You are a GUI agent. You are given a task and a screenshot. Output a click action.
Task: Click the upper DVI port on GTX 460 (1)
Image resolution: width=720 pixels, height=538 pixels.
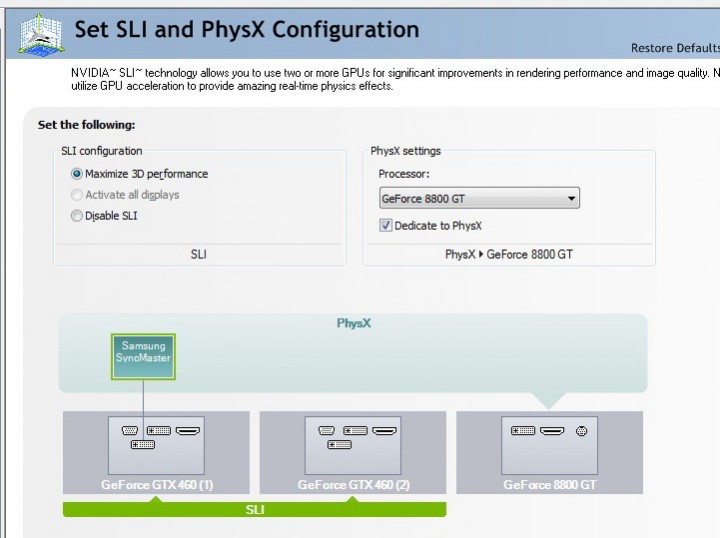pos(159,431)
